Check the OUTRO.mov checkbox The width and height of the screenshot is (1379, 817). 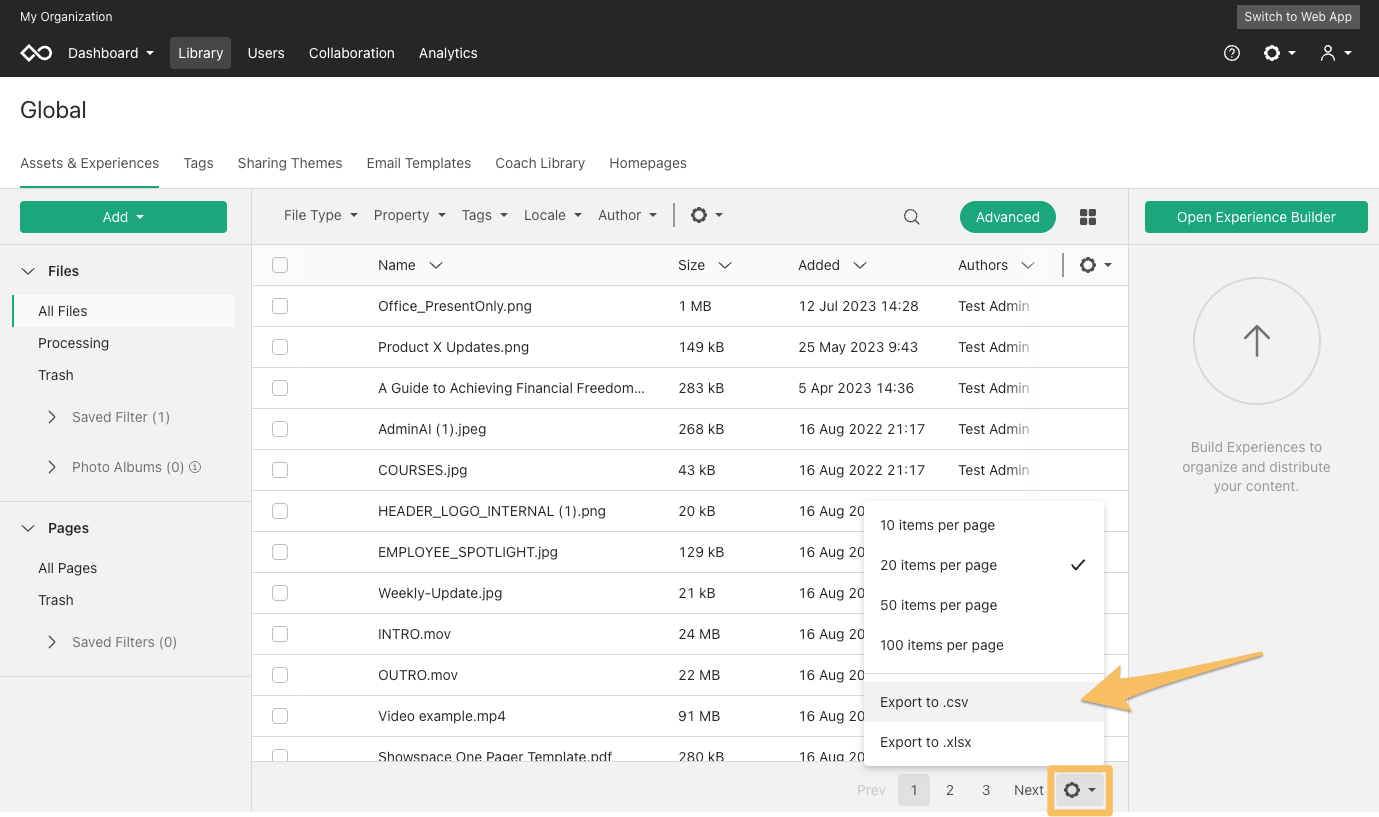[280, 675]
